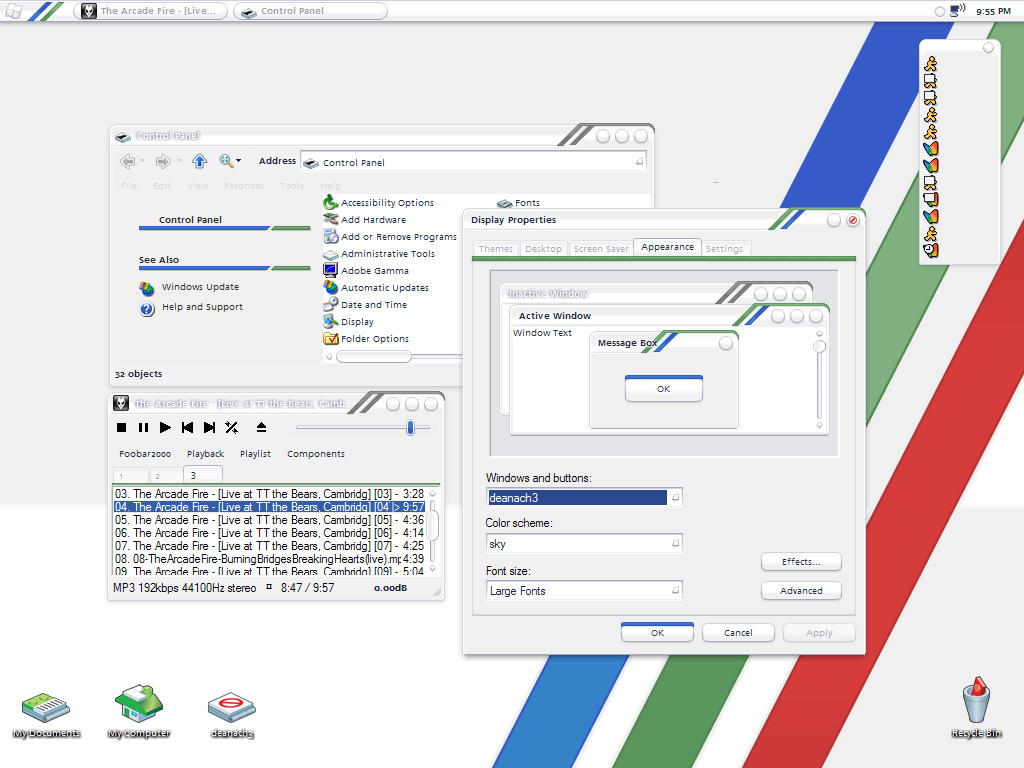Screen dimensions: 1024x768
Task: Click the Effects... button
Action: (801, 562)
